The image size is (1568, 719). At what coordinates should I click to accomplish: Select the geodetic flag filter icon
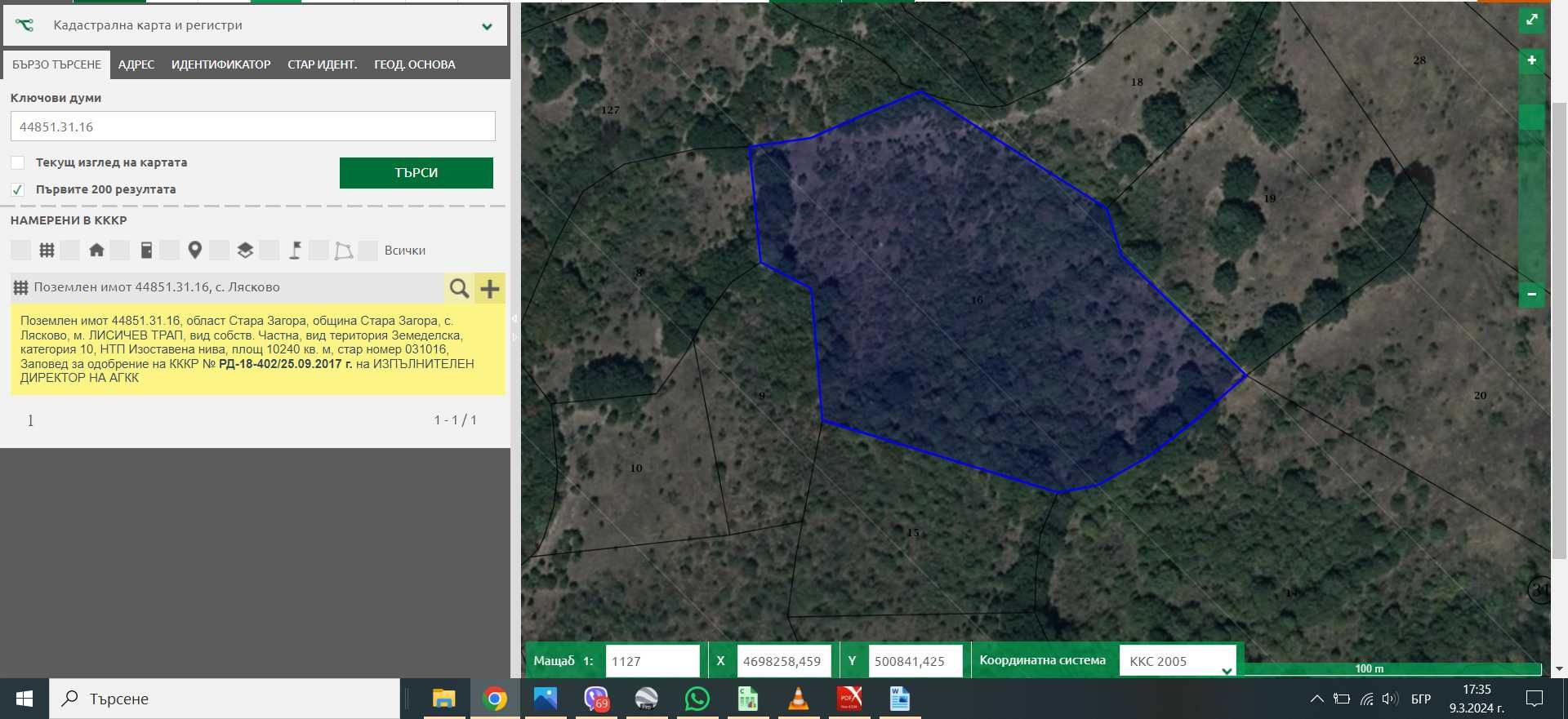295,251
